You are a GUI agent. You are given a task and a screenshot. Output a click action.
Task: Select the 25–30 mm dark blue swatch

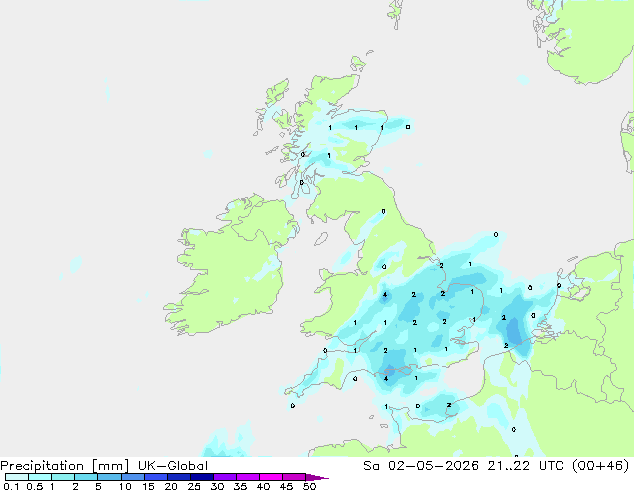(x=201, y=477)
